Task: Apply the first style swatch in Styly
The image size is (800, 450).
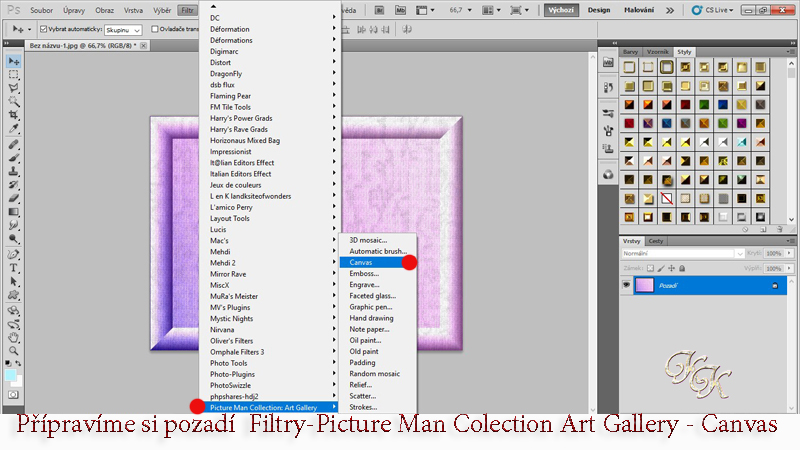Action: pyautogui.click(x=629, y=67)
